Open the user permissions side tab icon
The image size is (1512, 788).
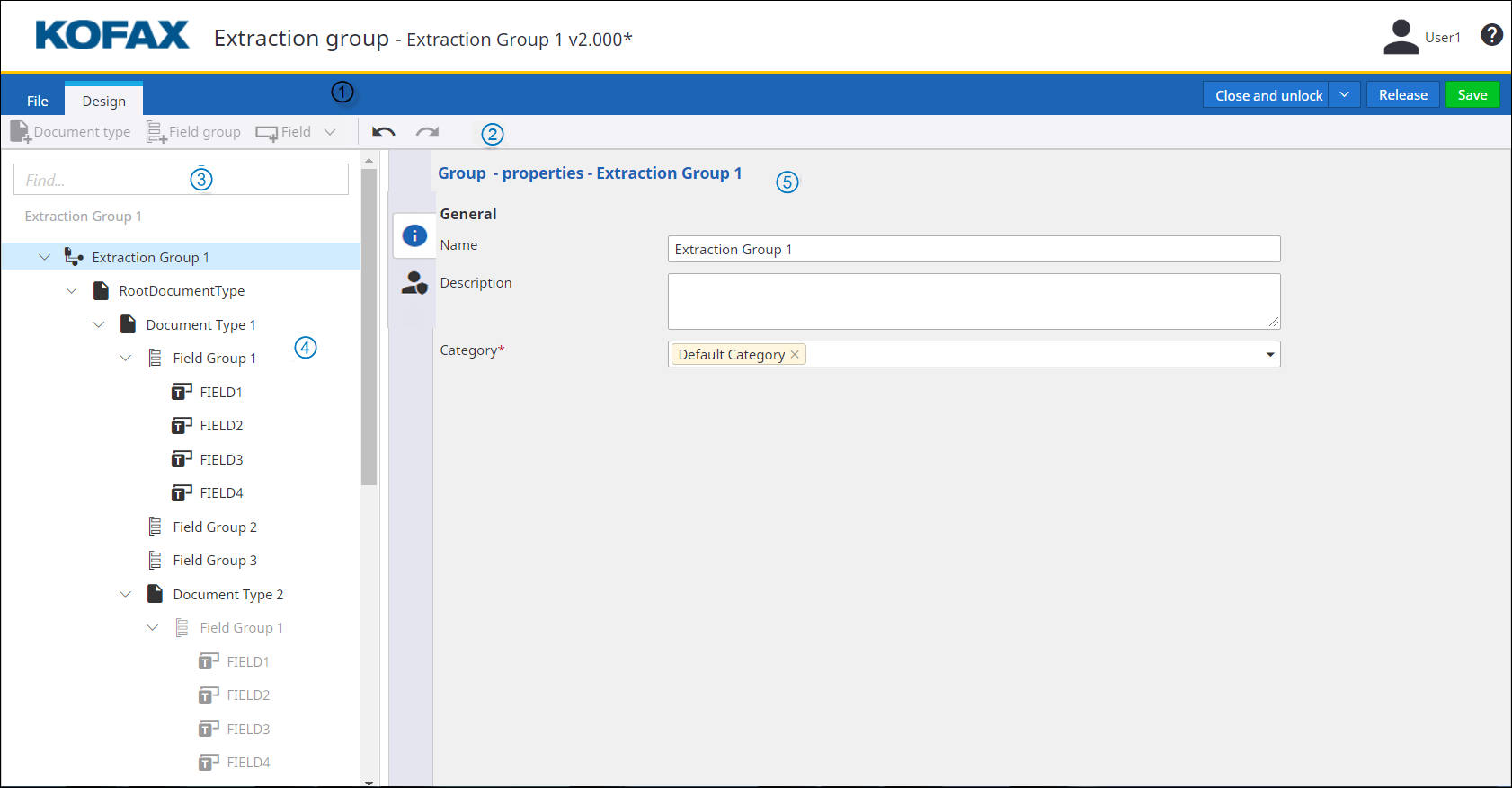(x=414, y=283)
